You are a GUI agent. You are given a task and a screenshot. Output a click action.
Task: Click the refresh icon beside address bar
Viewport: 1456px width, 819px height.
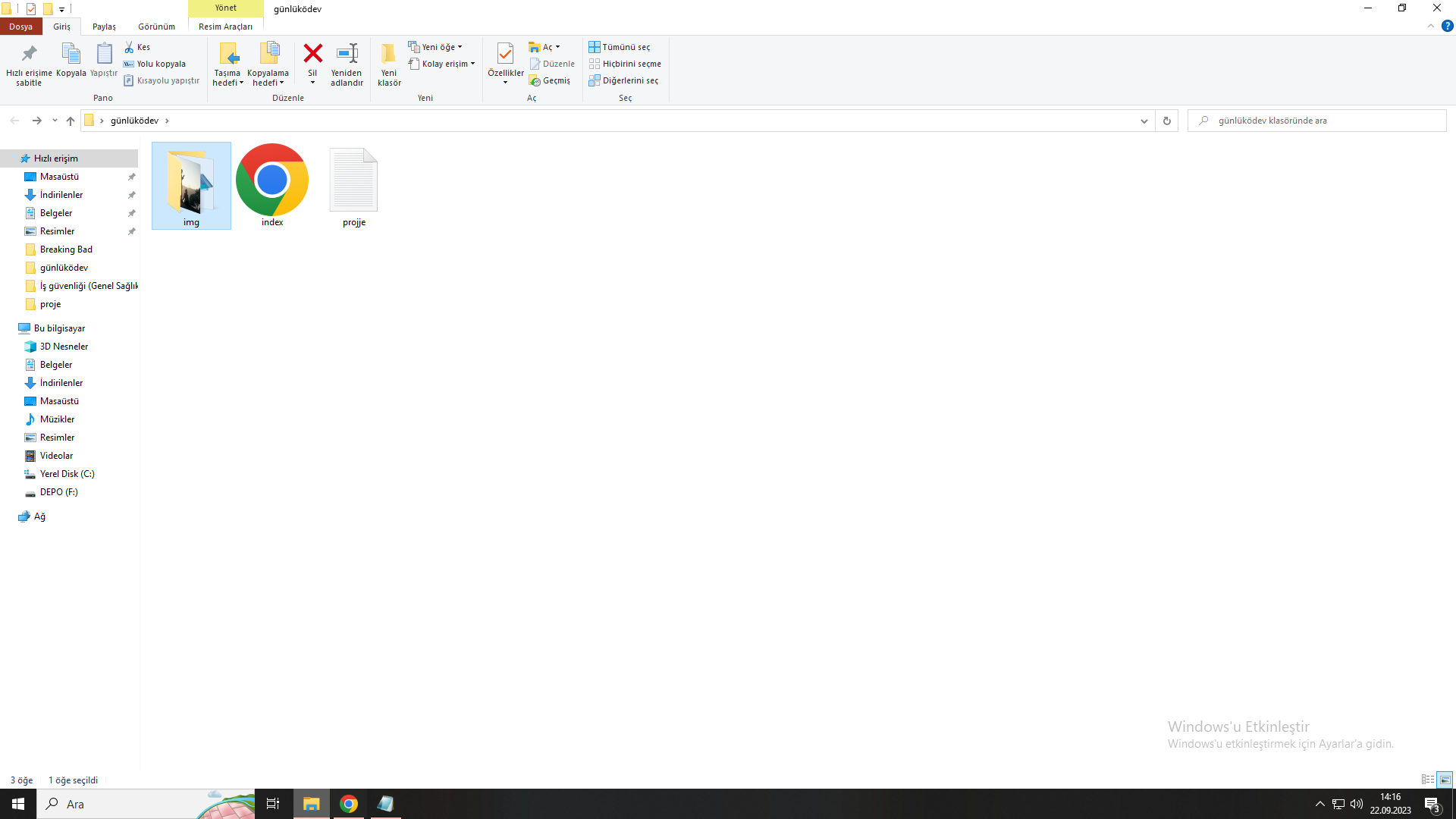click(1167, 121)
